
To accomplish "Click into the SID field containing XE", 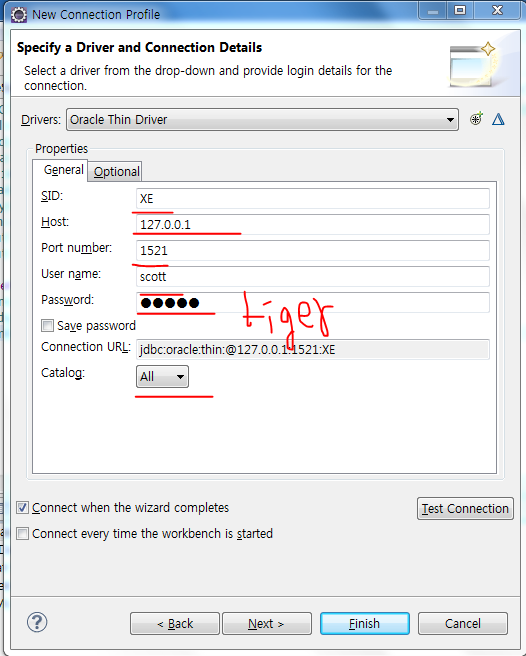I will point(313,198).
